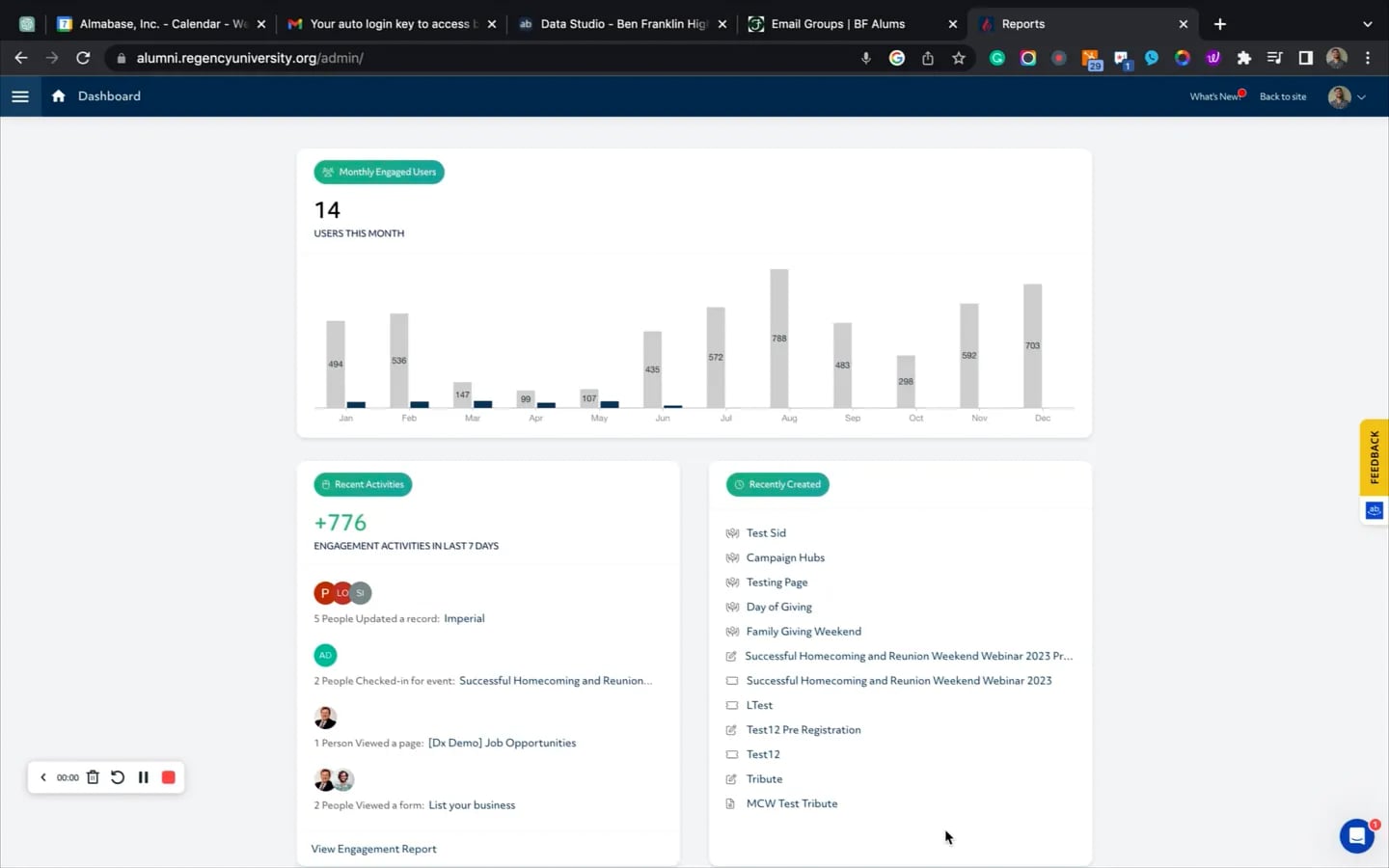
Task: Click Recently Created badge
Action: coord(777,484)
